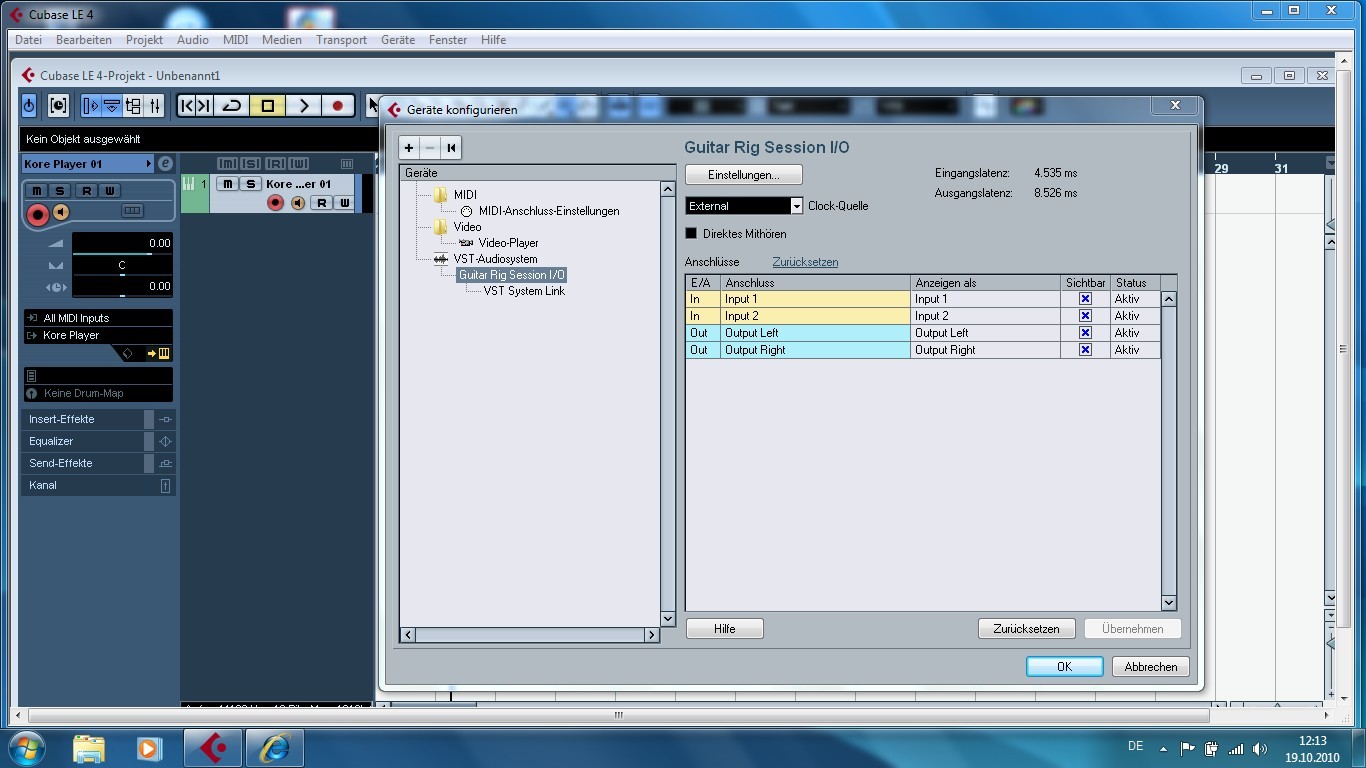Click the Abbrechen button

pyautogui.click(x=1151, y=667)
